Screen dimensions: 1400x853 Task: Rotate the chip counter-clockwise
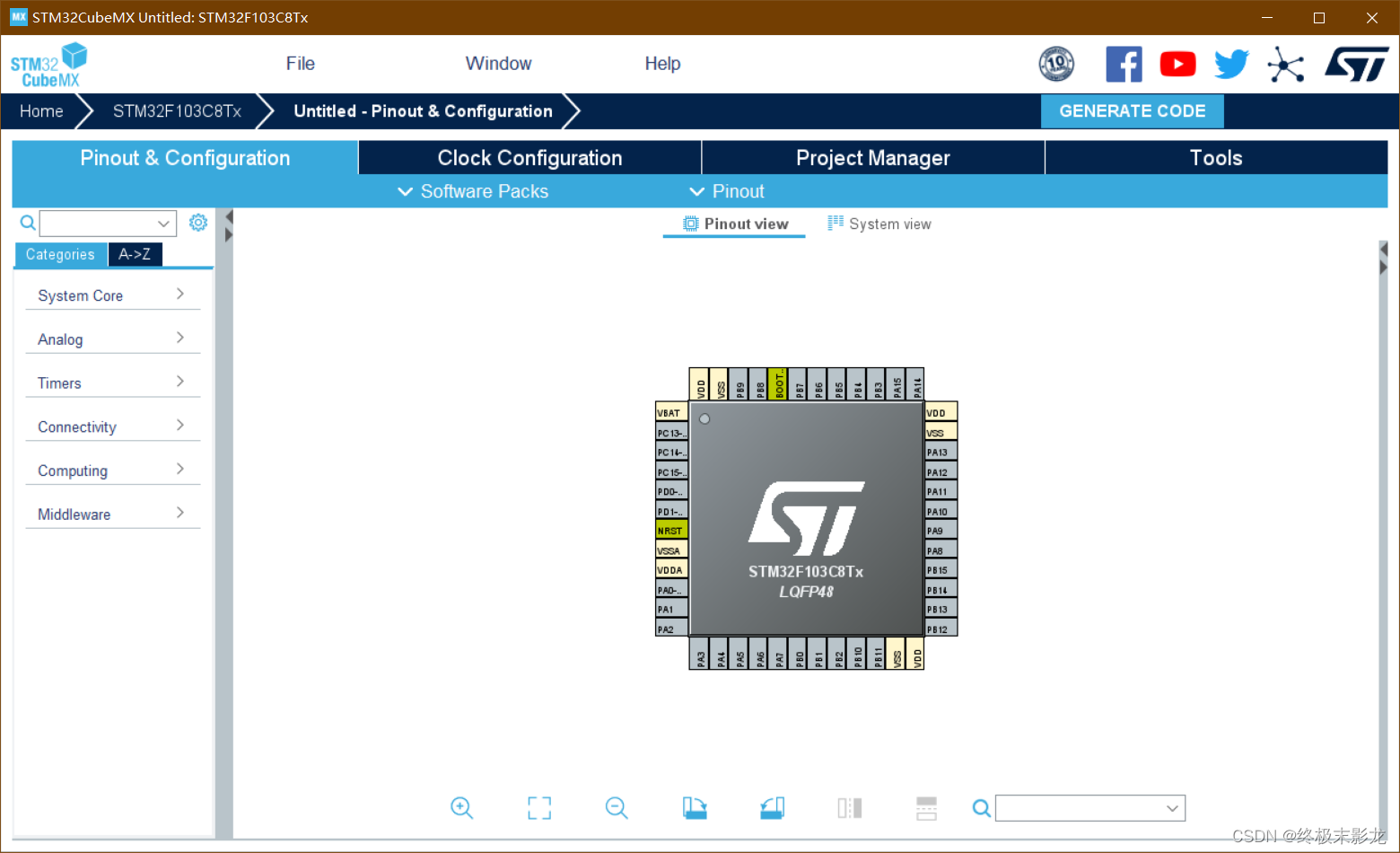pos(772,807)
